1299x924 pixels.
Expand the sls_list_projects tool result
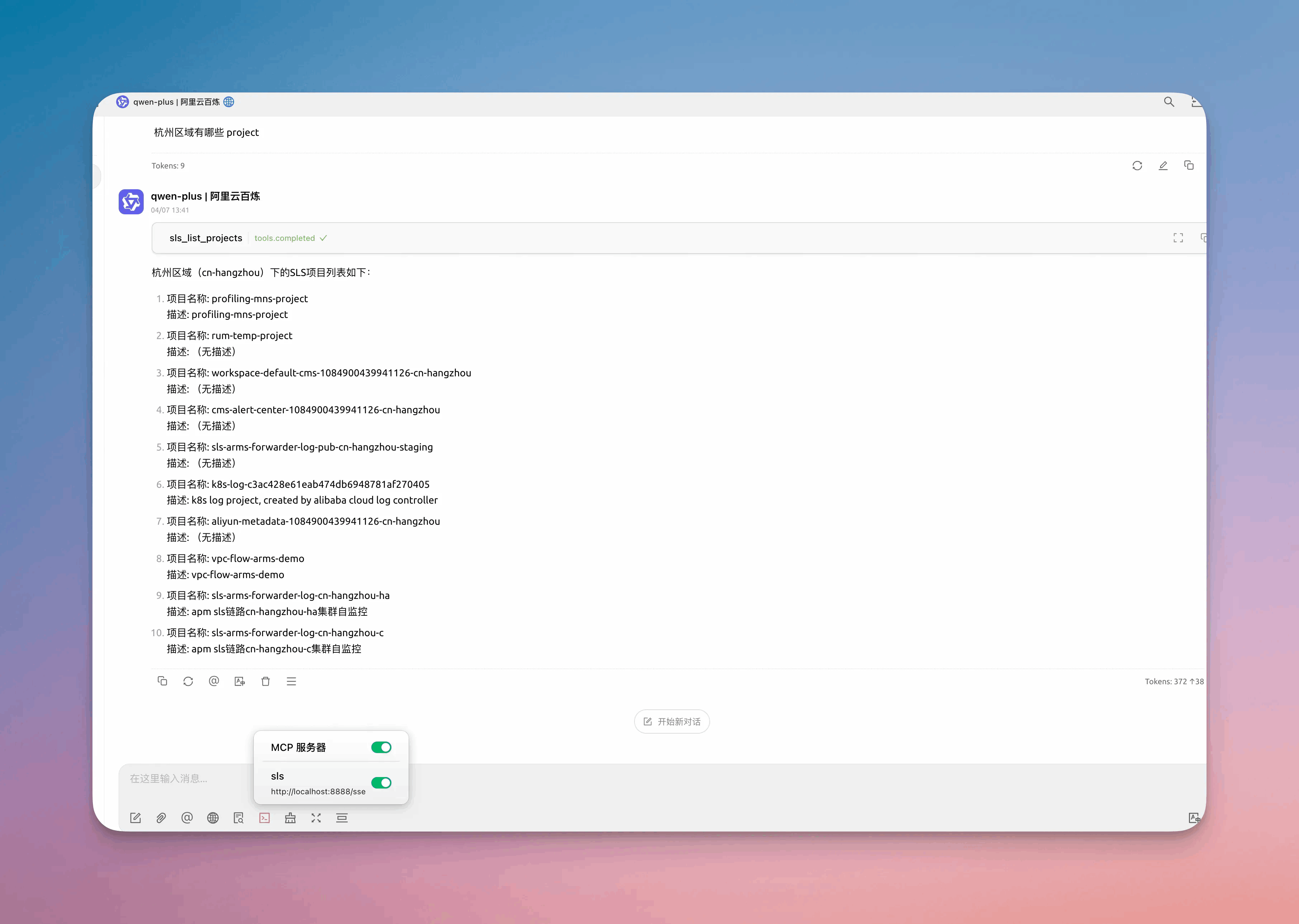tap(1178, 238)
